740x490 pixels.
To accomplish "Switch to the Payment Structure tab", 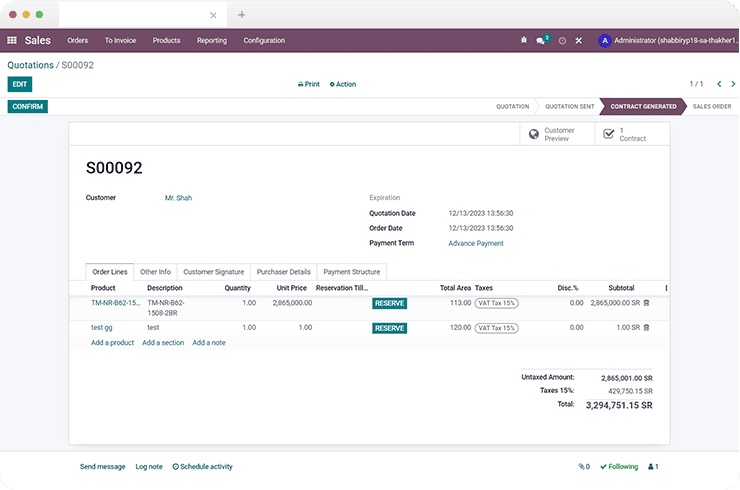I will point(351,271).
